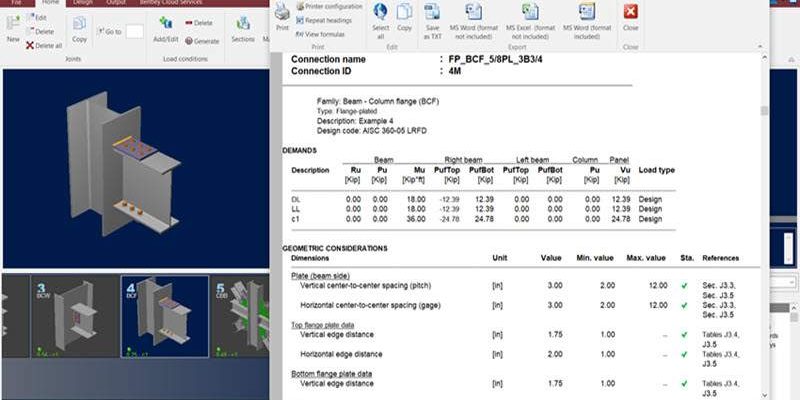
Task: Click Delete in the Joints group
Action: tap(40, 32)
